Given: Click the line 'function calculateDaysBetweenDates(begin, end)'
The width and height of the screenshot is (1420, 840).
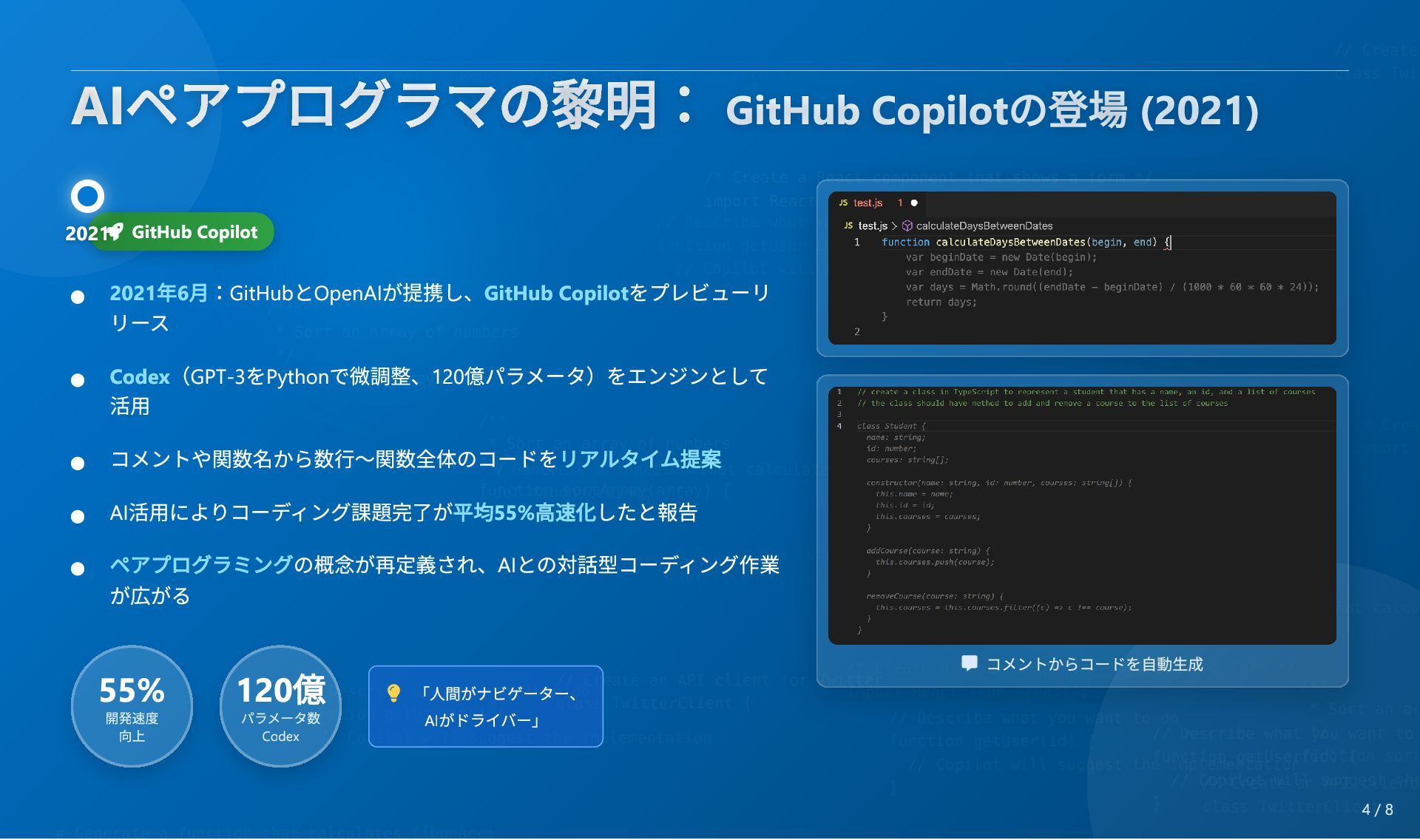Looking at the screenshot, I should point(1026,242).
